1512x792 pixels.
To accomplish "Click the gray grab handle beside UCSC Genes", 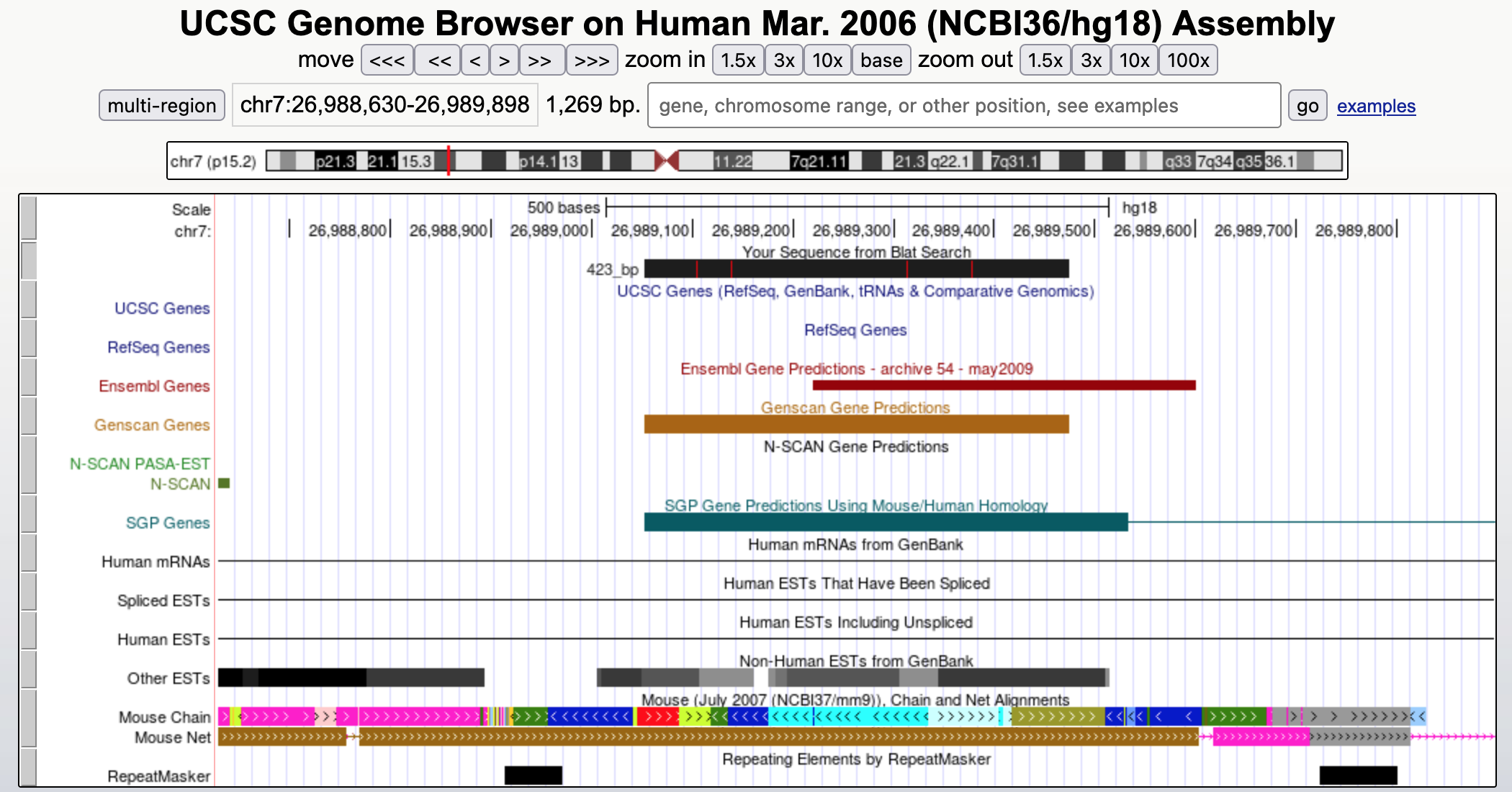I will tap(29, 299).
